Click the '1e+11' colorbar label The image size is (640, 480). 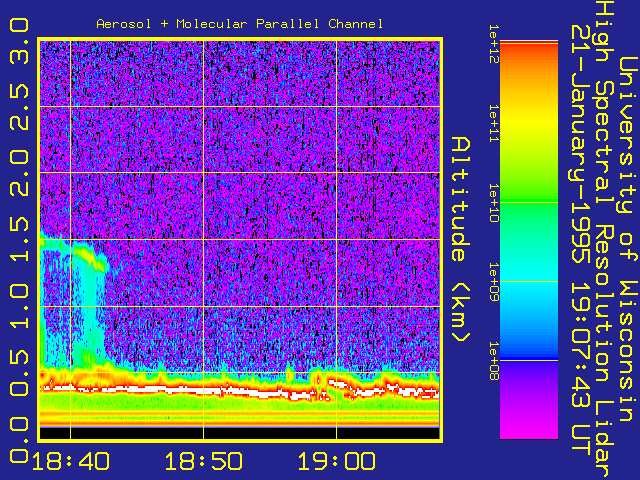point(494,123)
